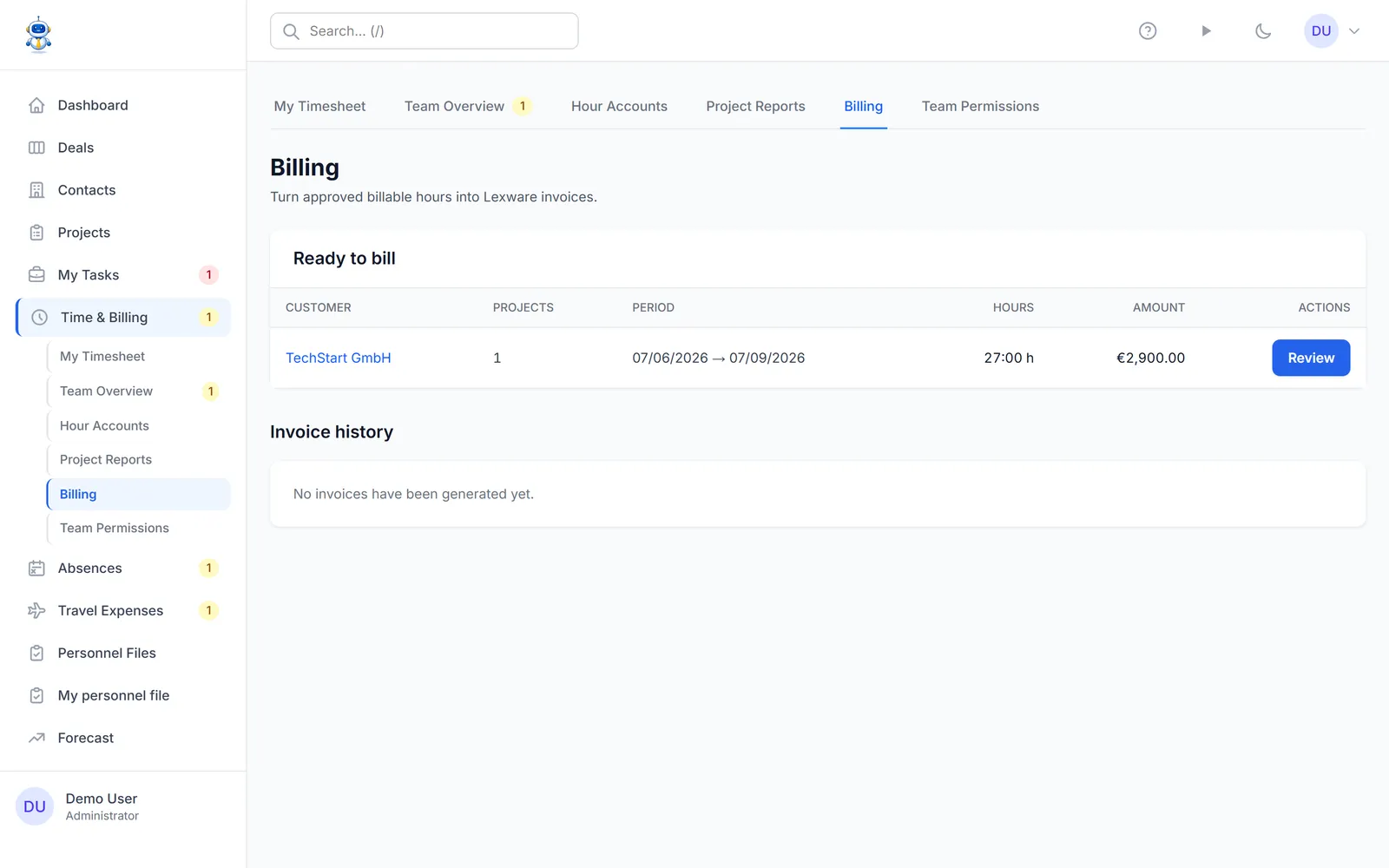
Task: Open Personnel Files in sidebar
Action: pyautogui.click(x=123, y=654)
